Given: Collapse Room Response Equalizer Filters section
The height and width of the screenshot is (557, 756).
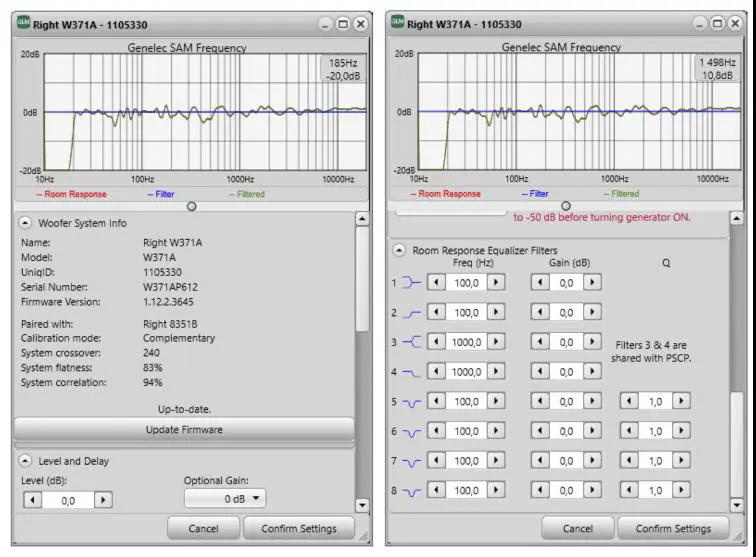Looking at the screenshot, I should pos(399,250).
